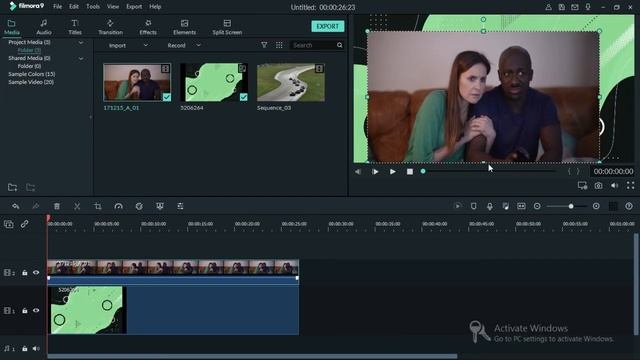
Task: Collapse the Shared Media tree
Action: [x=81, y=58]
